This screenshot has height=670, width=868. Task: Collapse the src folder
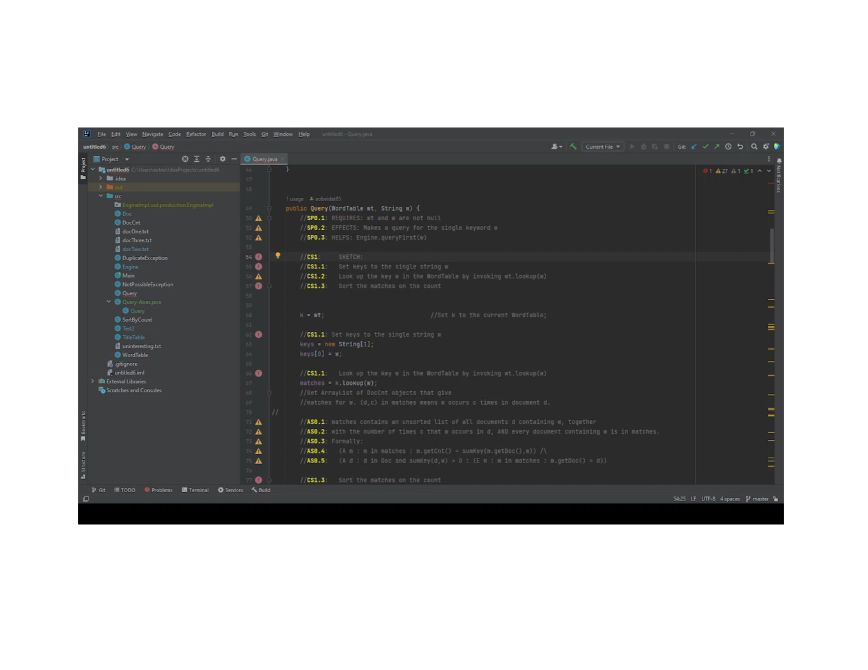click(x=101, y=196)
